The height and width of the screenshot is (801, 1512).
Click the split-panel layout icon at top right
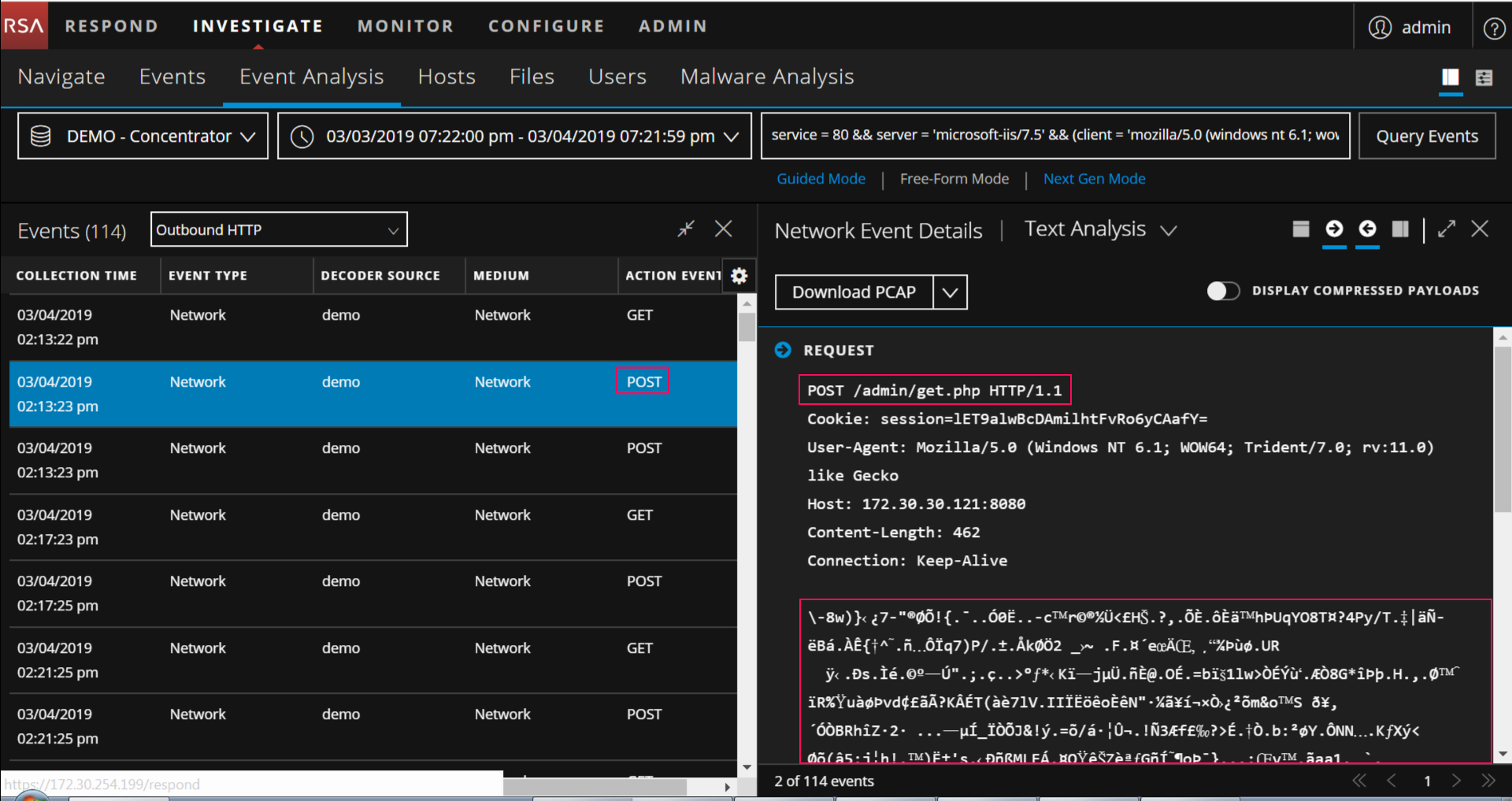click(x=1450, y=77)
